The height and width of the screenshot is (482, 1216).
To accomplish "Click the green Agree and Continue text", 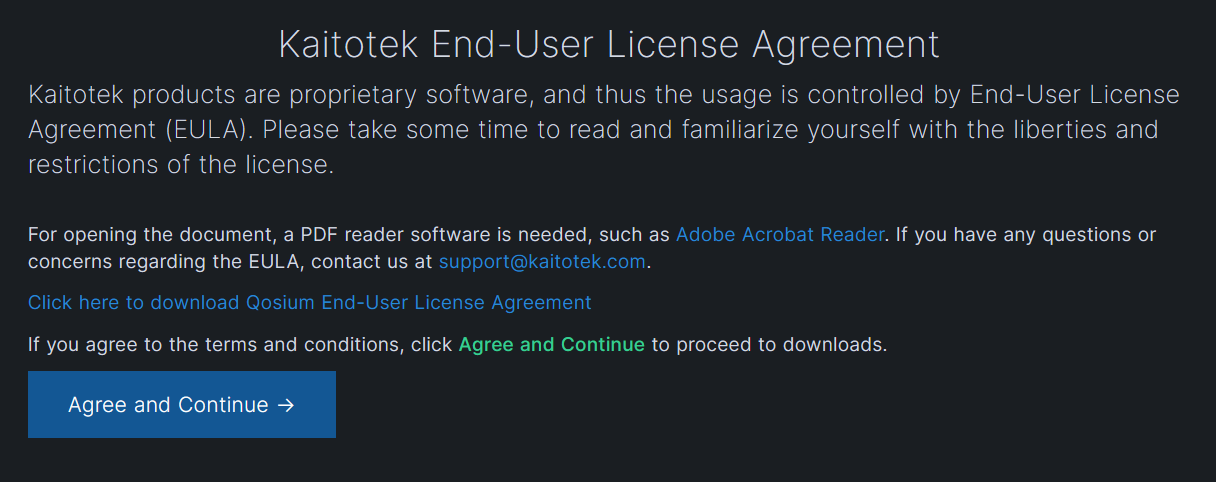I will (x=552, y=345).
